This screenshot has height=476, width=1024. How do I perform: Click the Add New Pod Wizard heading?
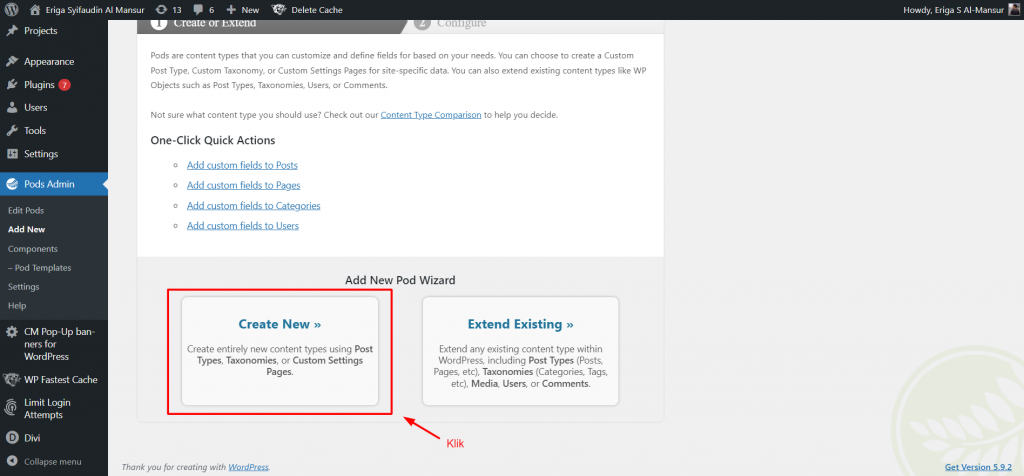coord(400,280)
